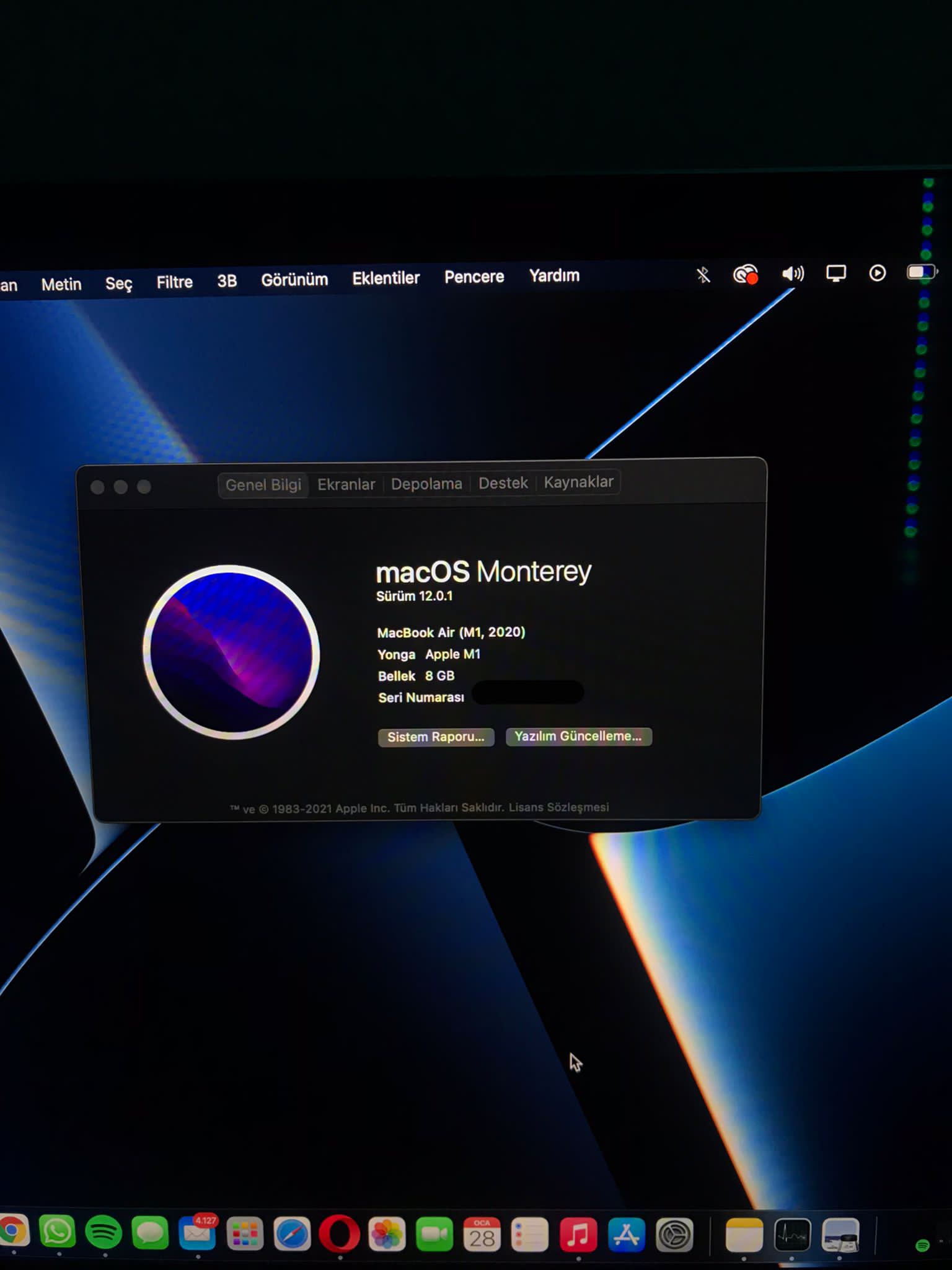Click the Bellek 8 GB line
Screen dimensions: 952x1270
(416, 676)
